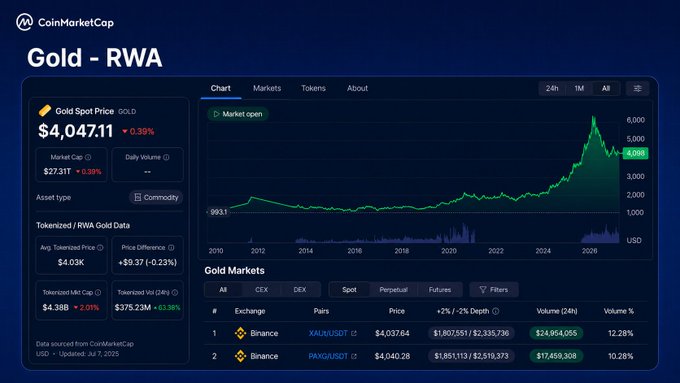Open the XAUt/USDT pair link
The height and width of the screenshot is (383, 680).
[328, 333]
